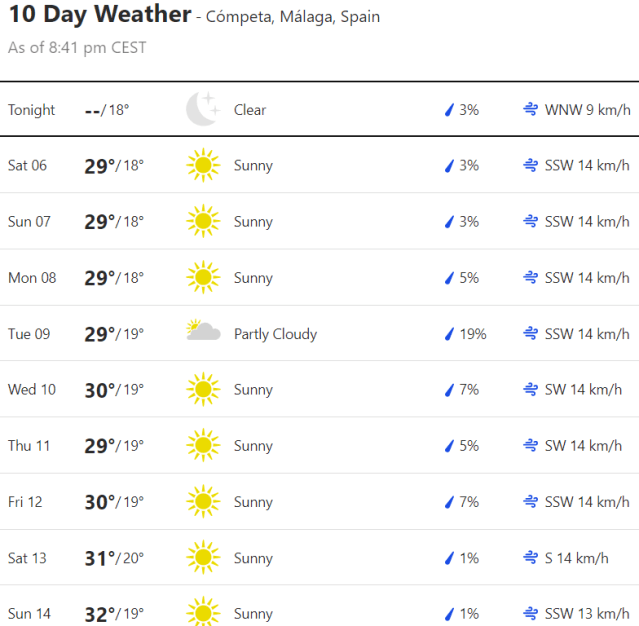The image size is (639, 626).
Task: Click the moon icon for Tonight
Action: tap(203, 109)
